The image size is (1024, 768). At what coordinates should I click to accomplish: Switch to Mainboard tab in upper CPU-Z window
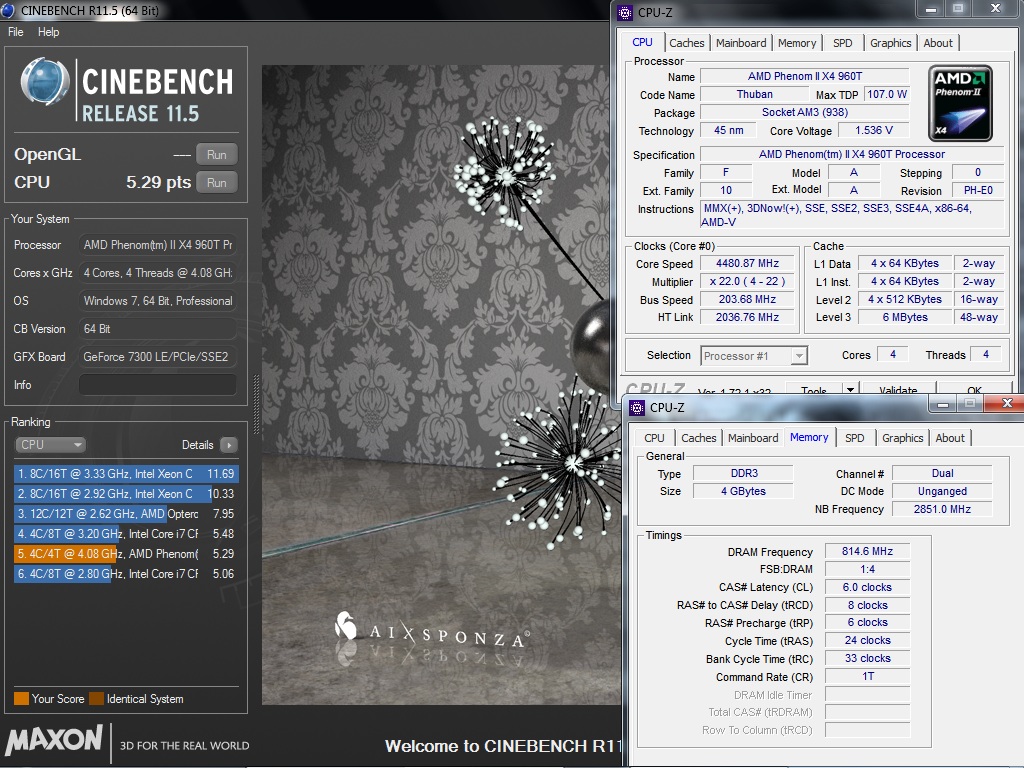[x=741, y=43]
